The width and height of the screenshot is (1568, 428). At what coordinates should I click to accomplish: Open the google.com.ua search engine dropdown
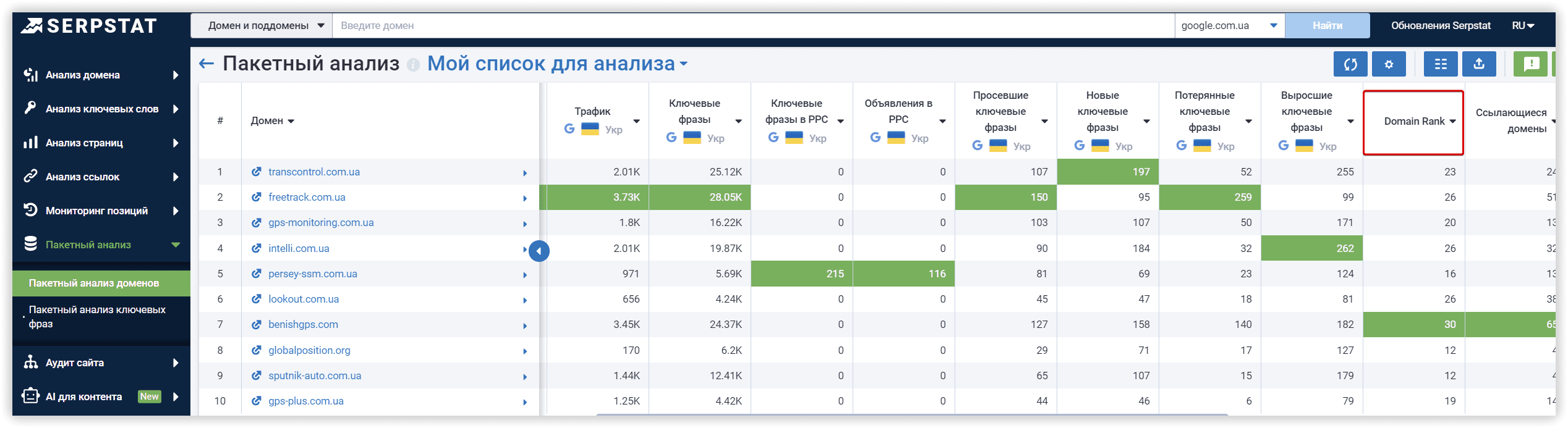pos(1229,25)
